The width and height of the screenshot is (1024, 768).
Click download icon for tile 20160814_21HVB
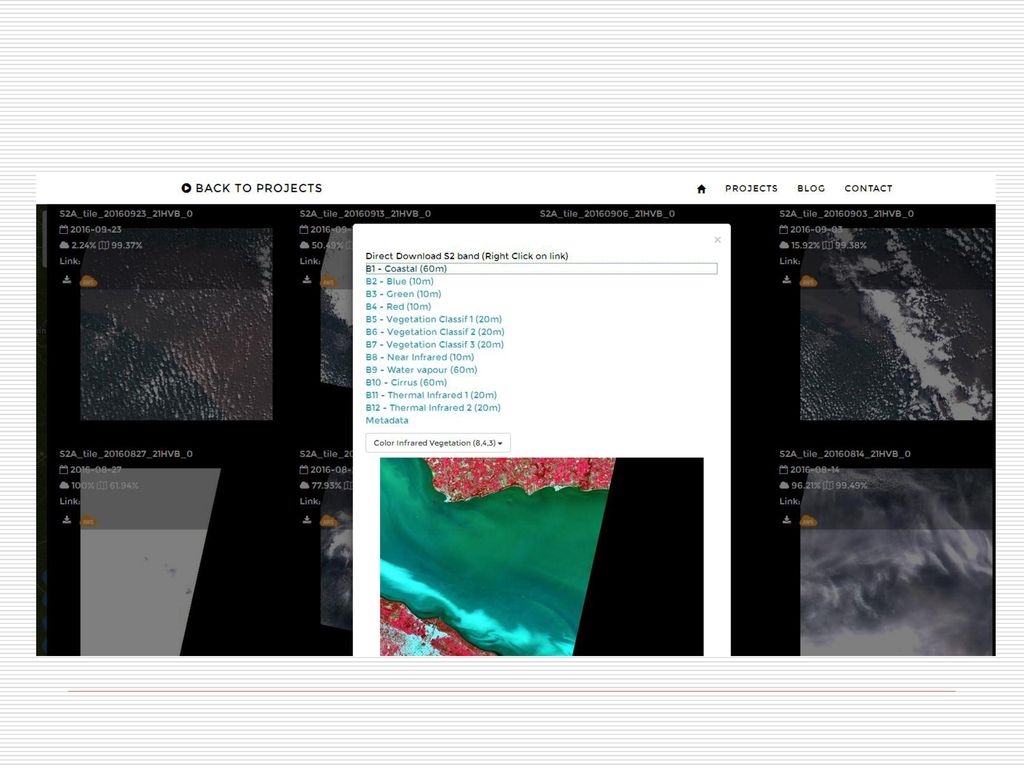pyautogui.click(x=786, y=520)
